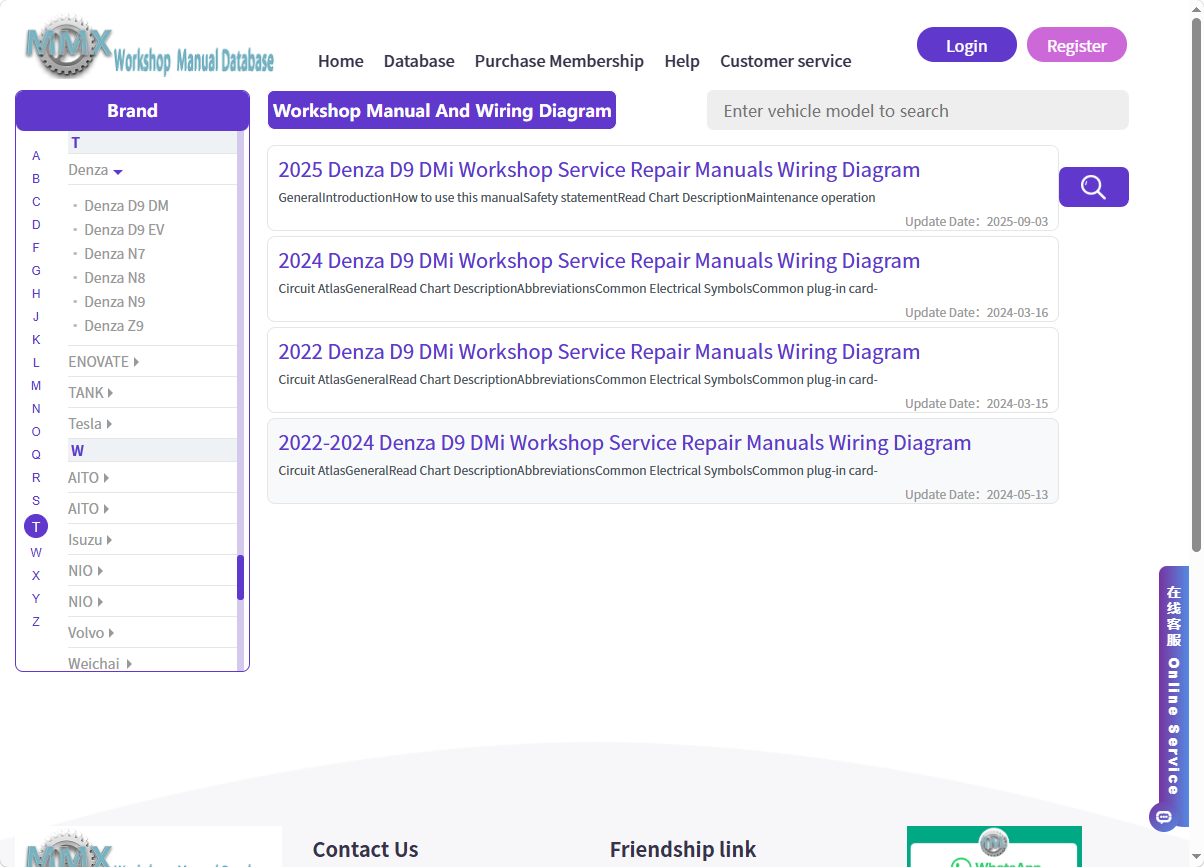Expand the Volvo brand
This screenshot has width=1204, height=867.
[91, 633]
